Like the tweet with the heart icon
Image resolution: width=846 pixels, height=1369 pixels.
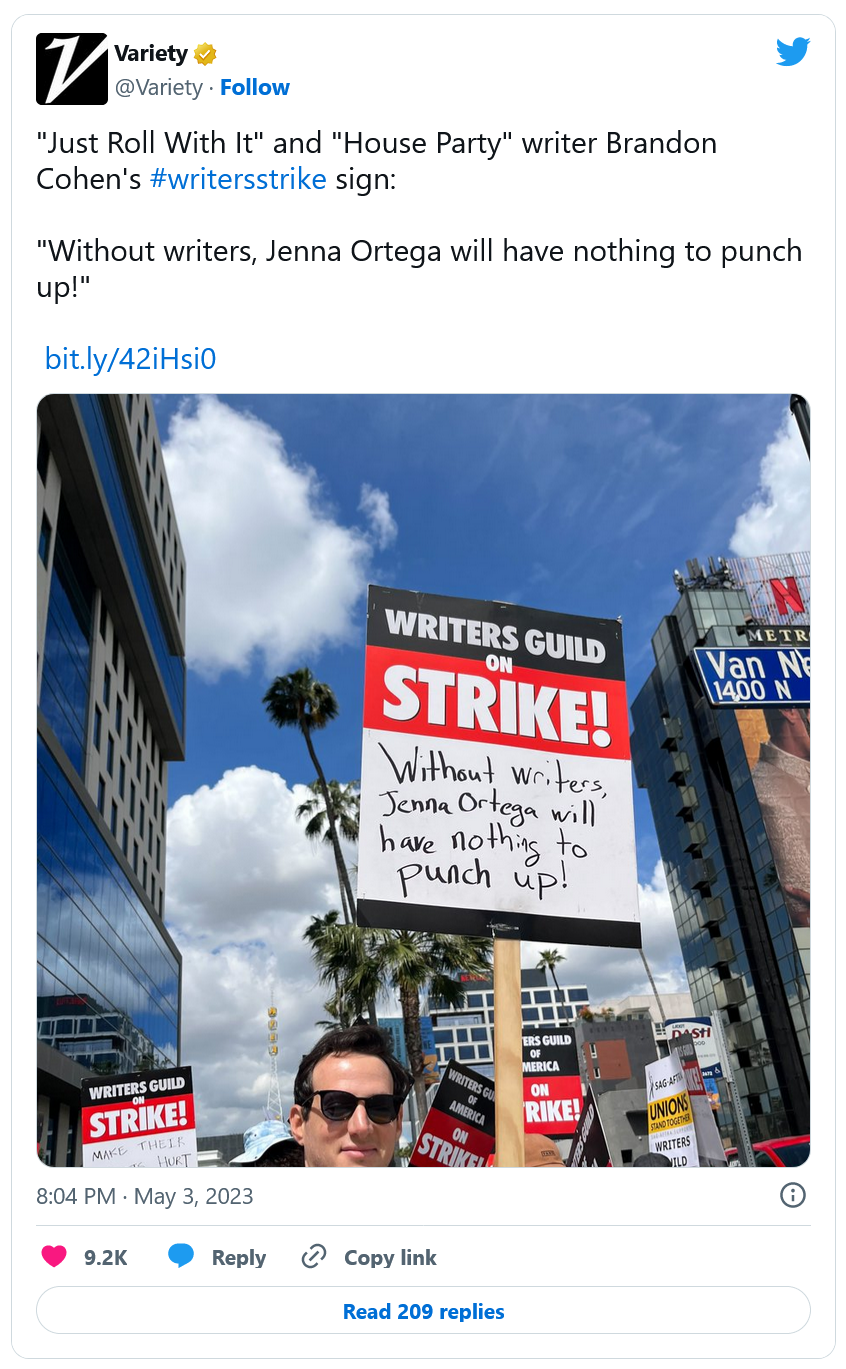[x=53, y=1257]
